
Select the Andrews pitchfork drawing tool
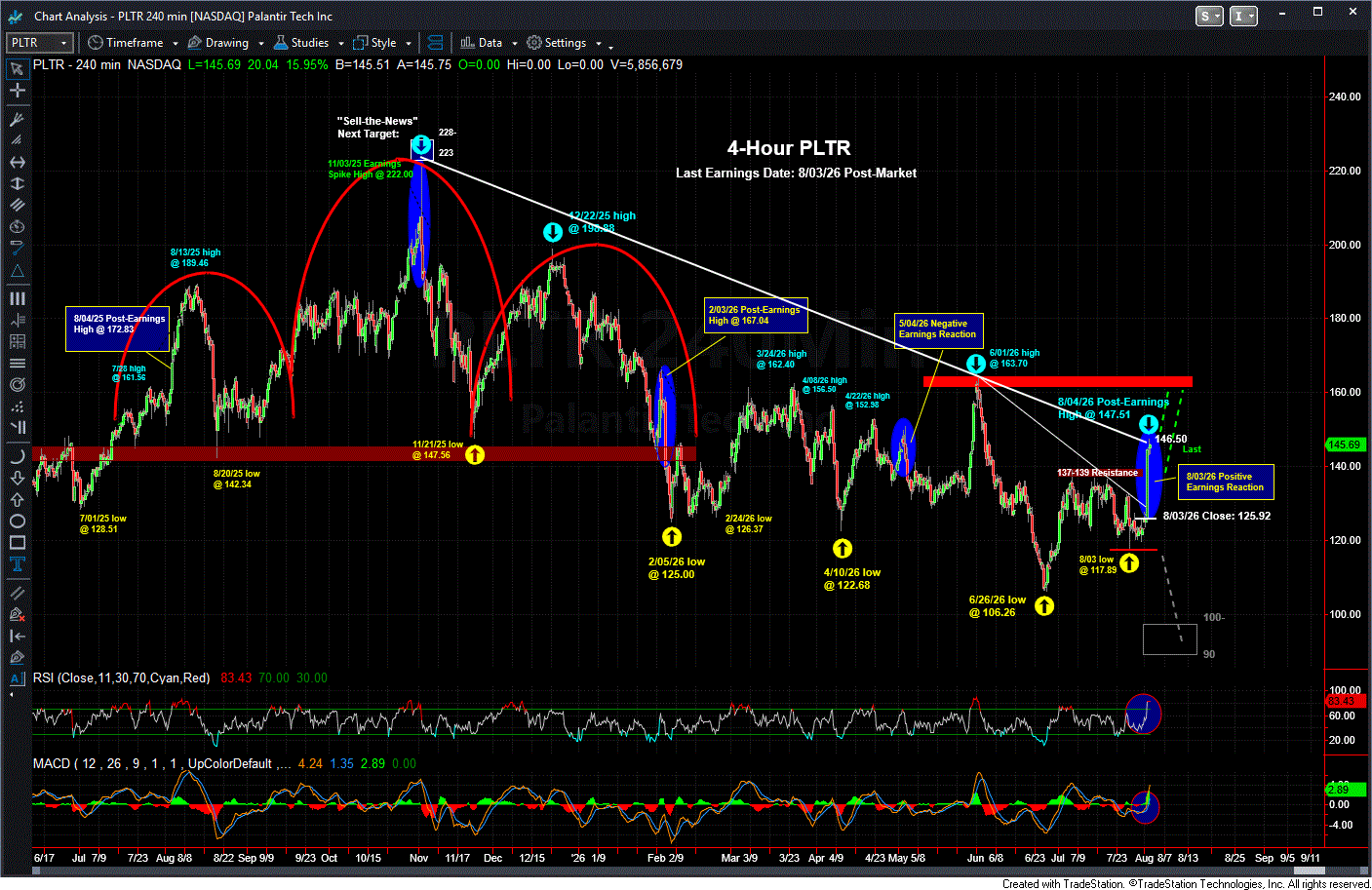pos(17,119)
